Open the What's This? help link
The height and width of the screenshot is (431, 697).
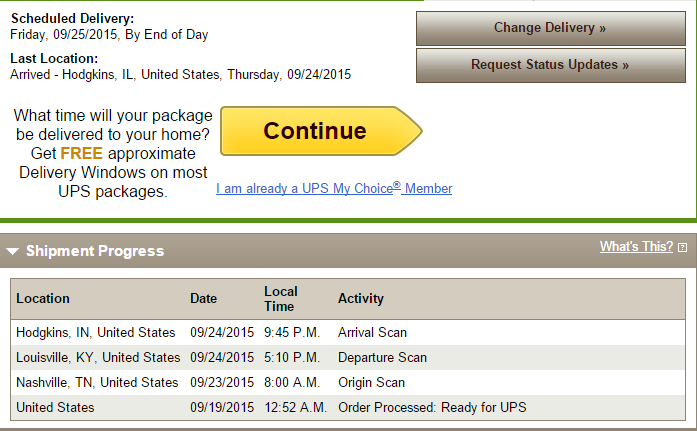coord(637,246)
